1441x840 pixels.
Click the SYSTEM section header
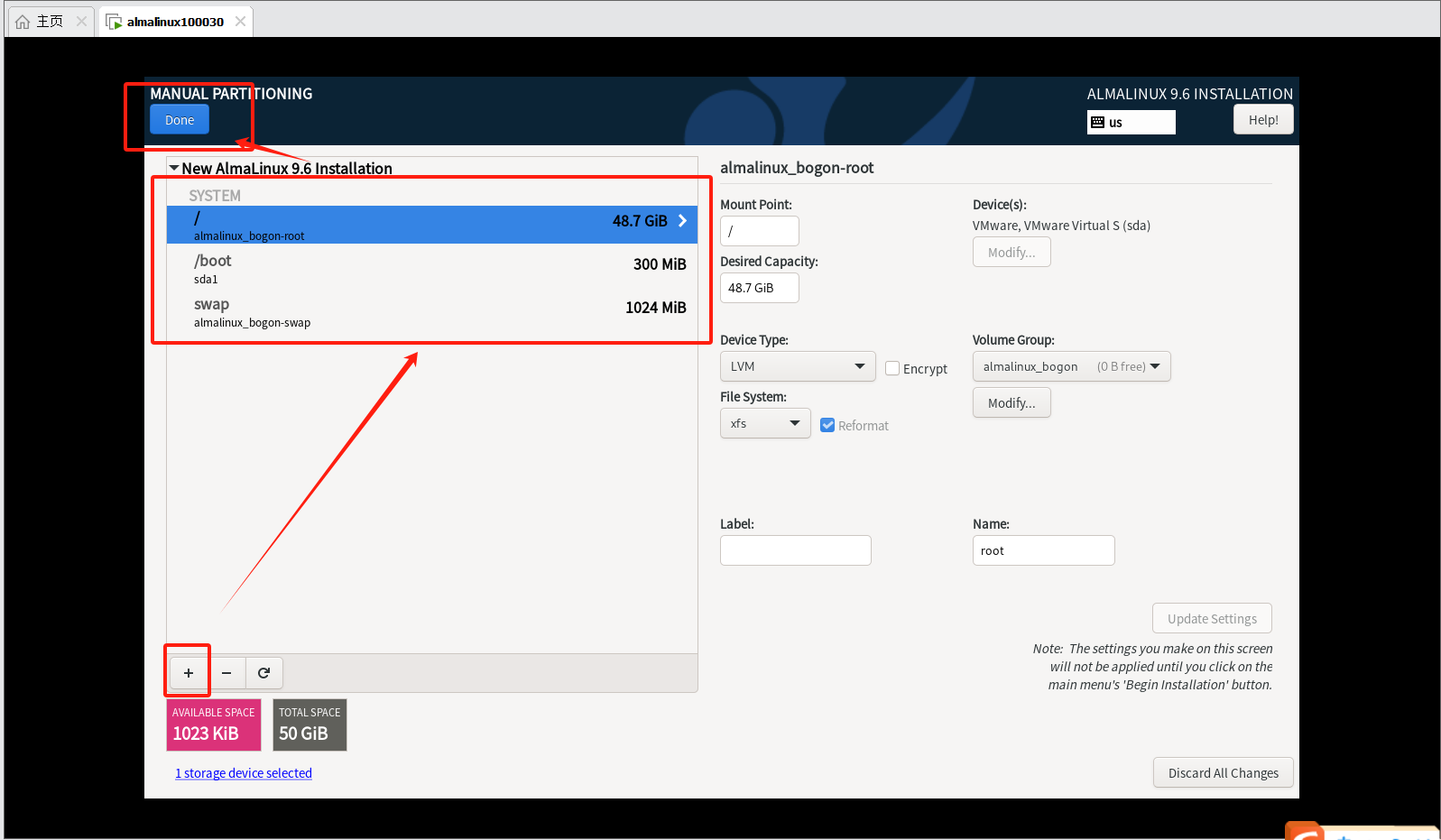215,196
